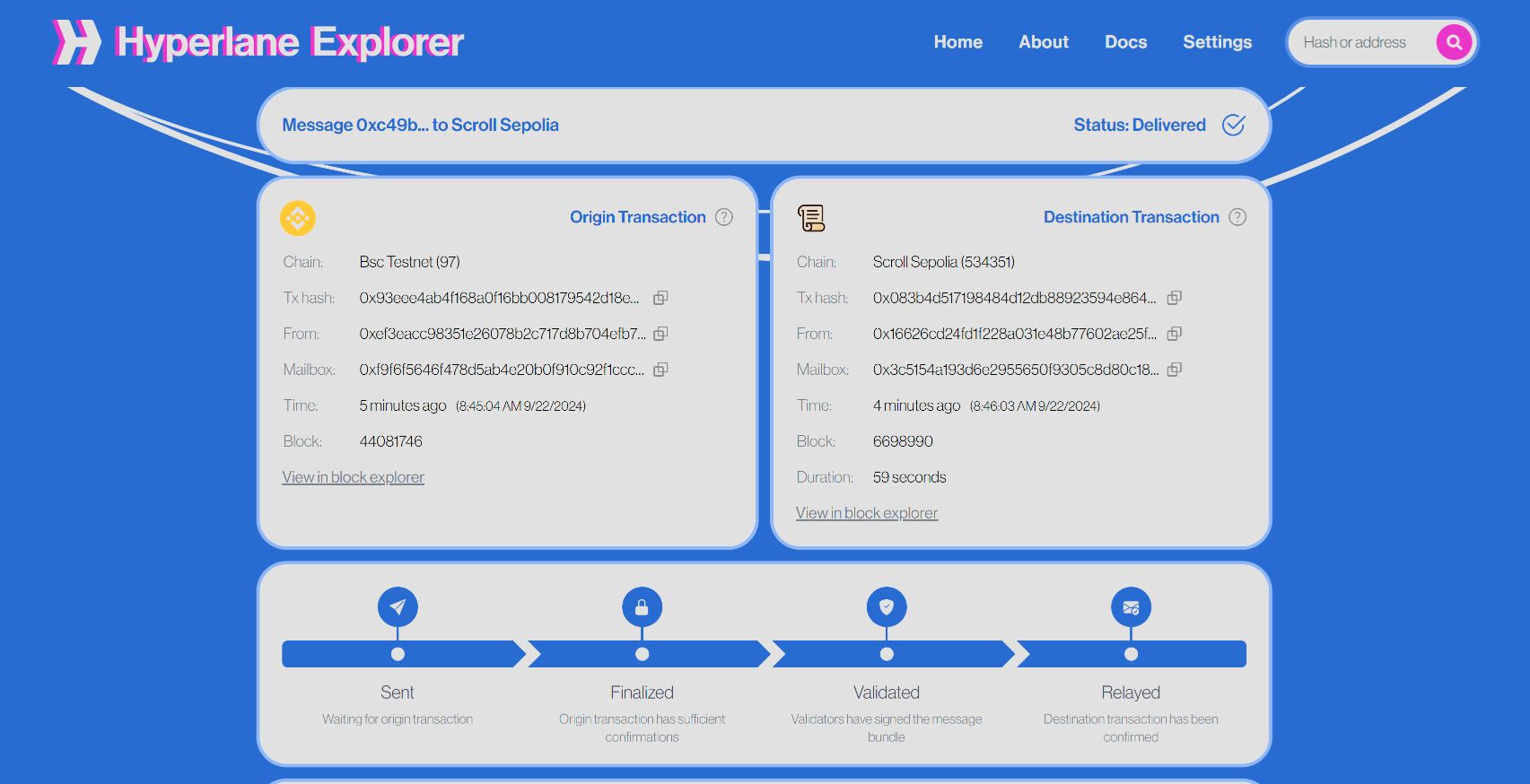Click the Relayed stage label
Viewport: 1530px width, 784px height.
pyautogui.click(x=1131, y=693)
